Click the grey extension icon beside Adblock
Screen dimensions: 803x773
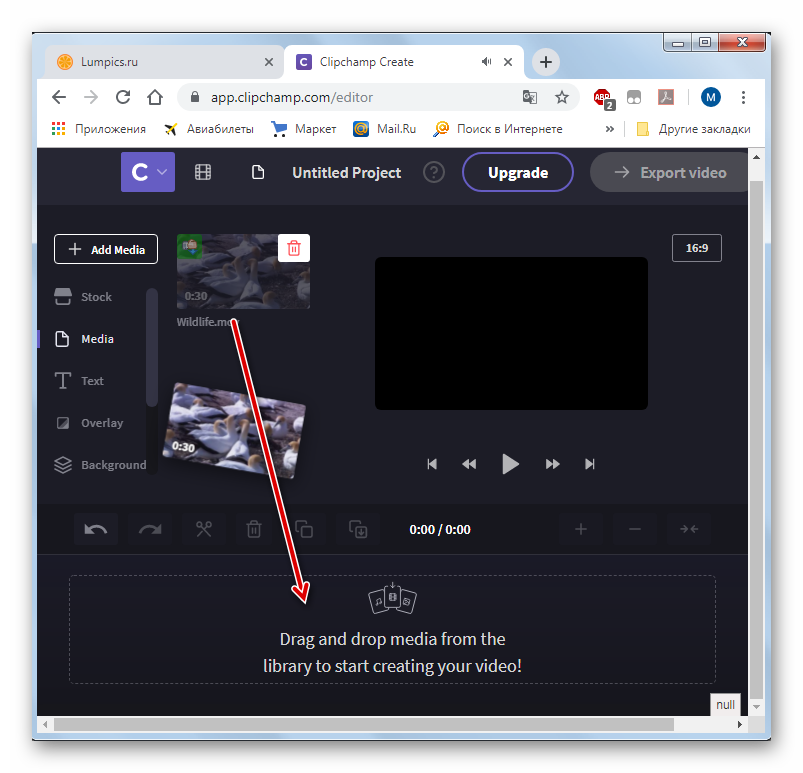pyautogui.click(x=634, y=97)
